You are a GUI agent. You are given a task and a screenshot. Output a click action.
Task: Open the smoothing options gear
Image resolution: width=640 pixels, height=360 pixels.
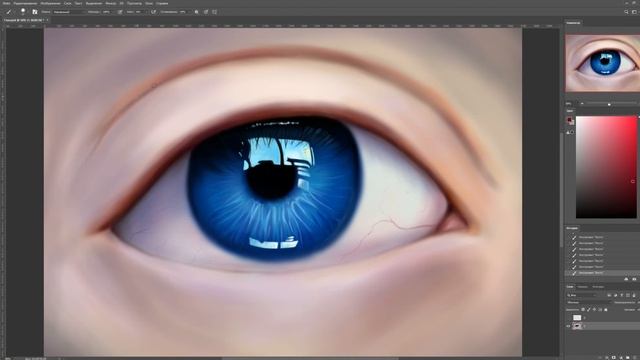(x=196, y=12)
